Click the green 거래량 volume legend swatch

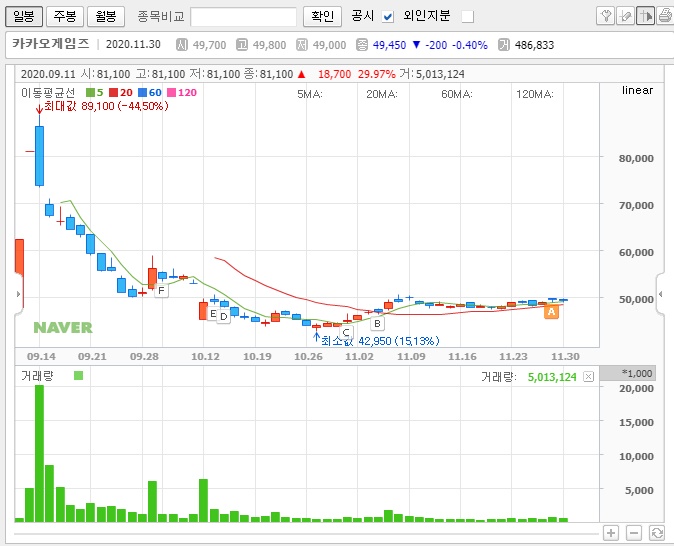pos(78,376)
